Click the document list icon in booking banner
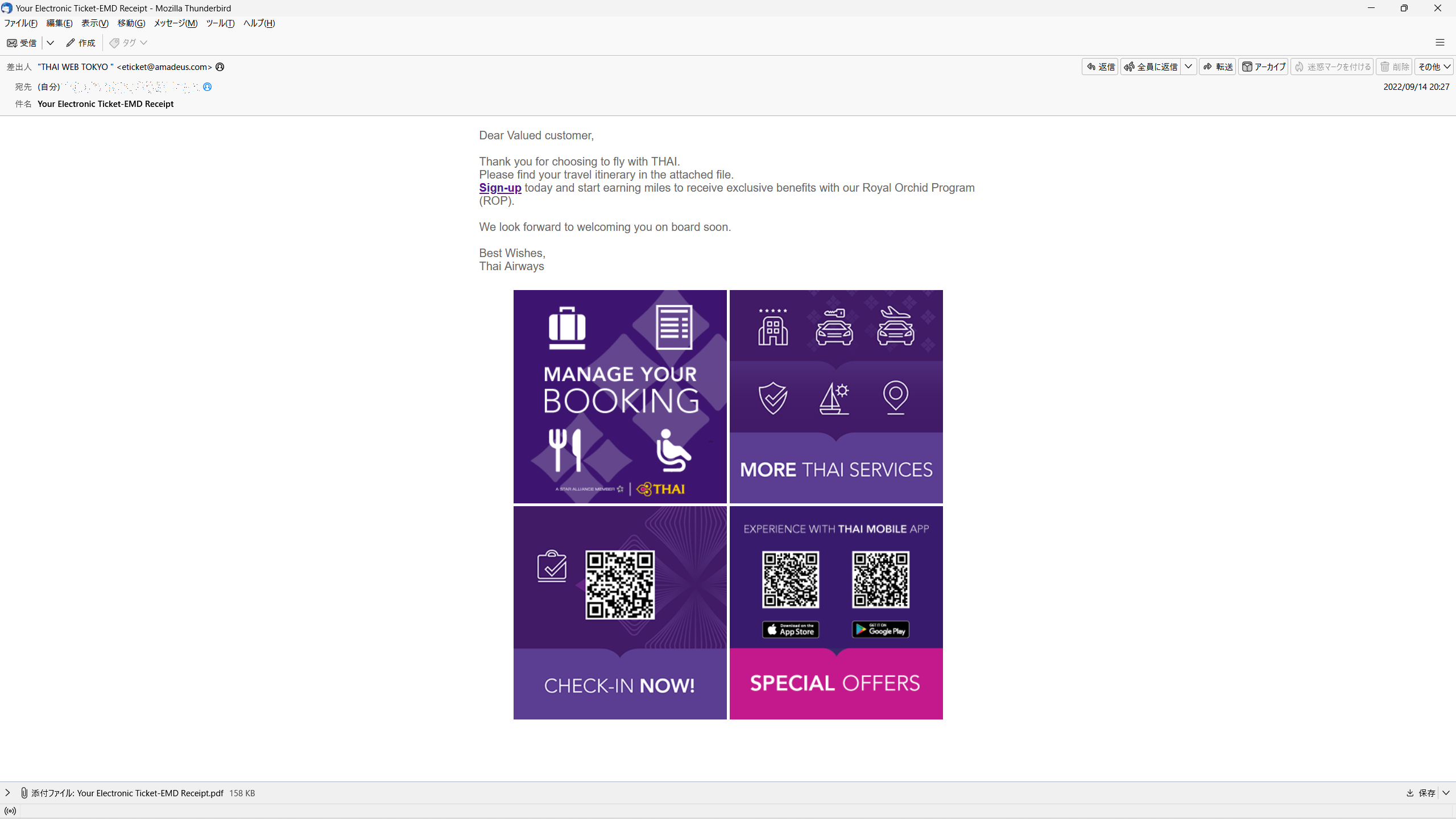The height and width of the screenshot is (819, 1456). pyautogui.click(x=674, y=327)
